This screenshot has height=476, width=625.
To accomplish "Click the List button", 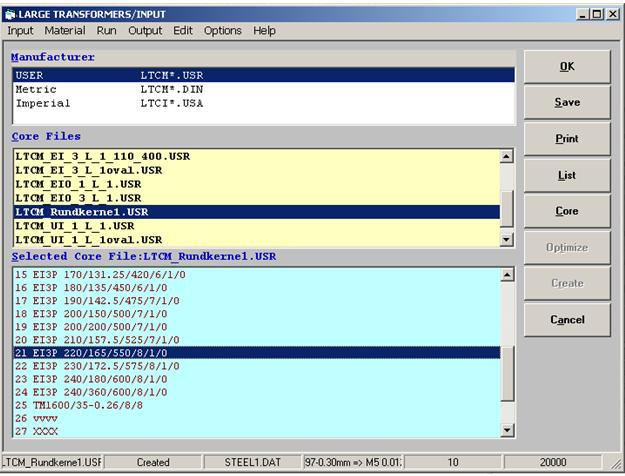I will [567, 175].
